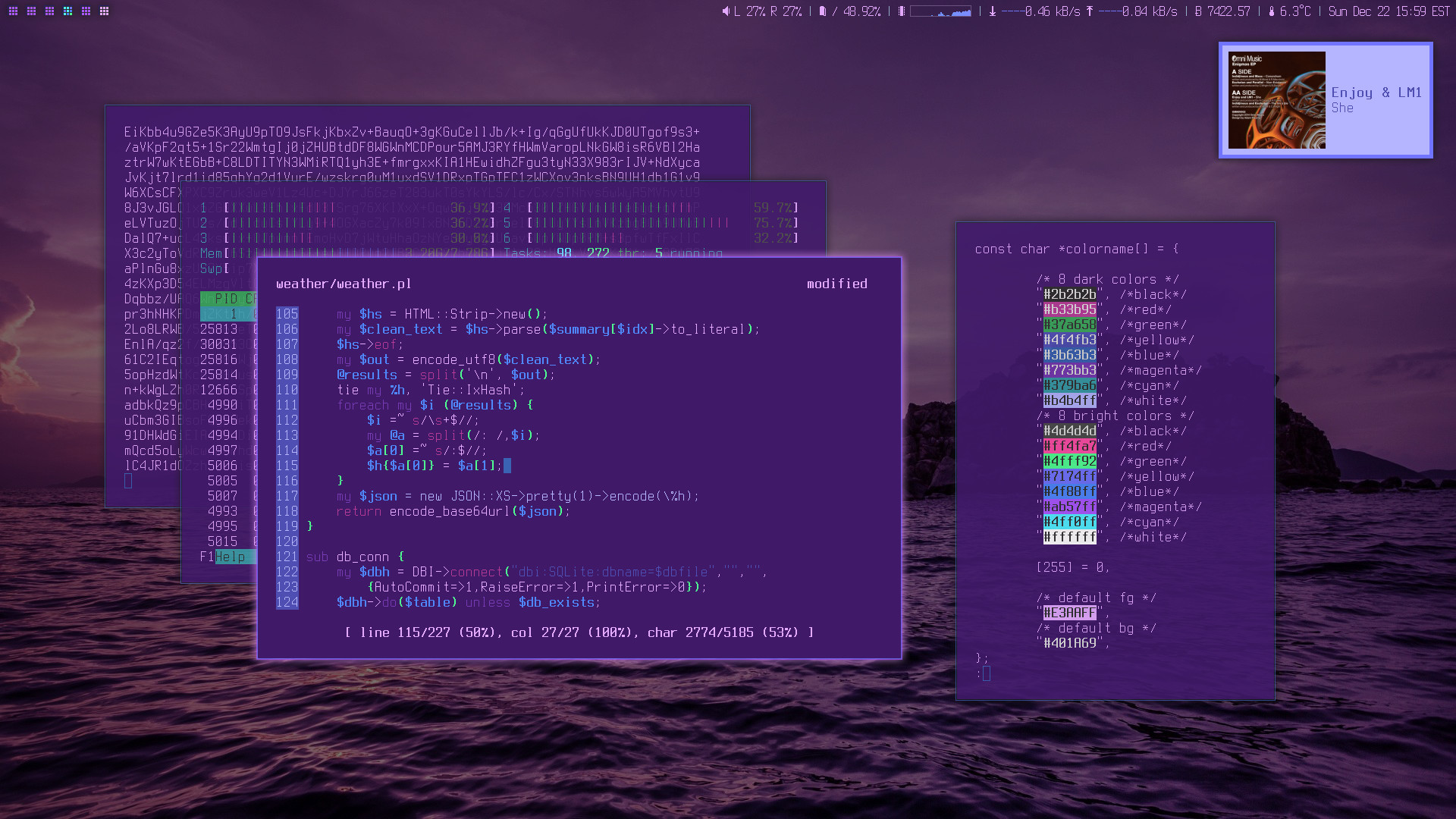Image resolution: width=1456 pixels, height=819 pixels.
Task: Click the download arrow network icon
Action: (992, 11)
